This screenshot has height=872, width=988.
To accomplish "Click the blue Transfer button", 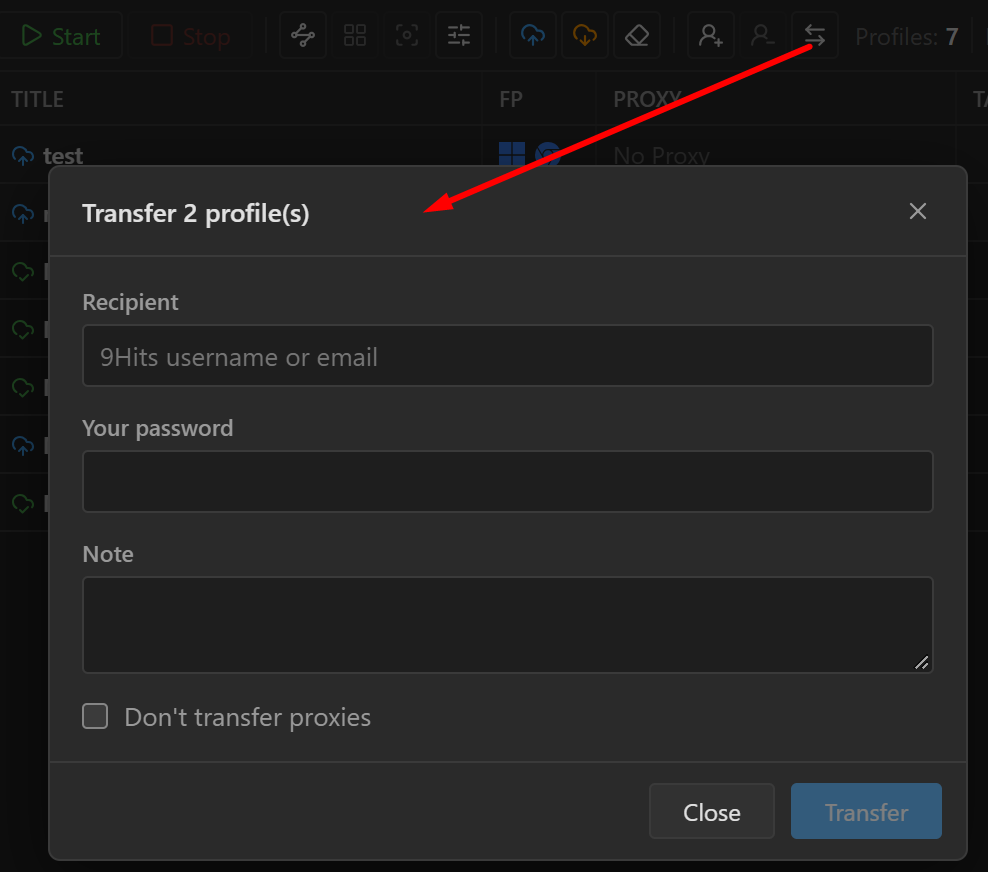I will [x=866, y=812].
